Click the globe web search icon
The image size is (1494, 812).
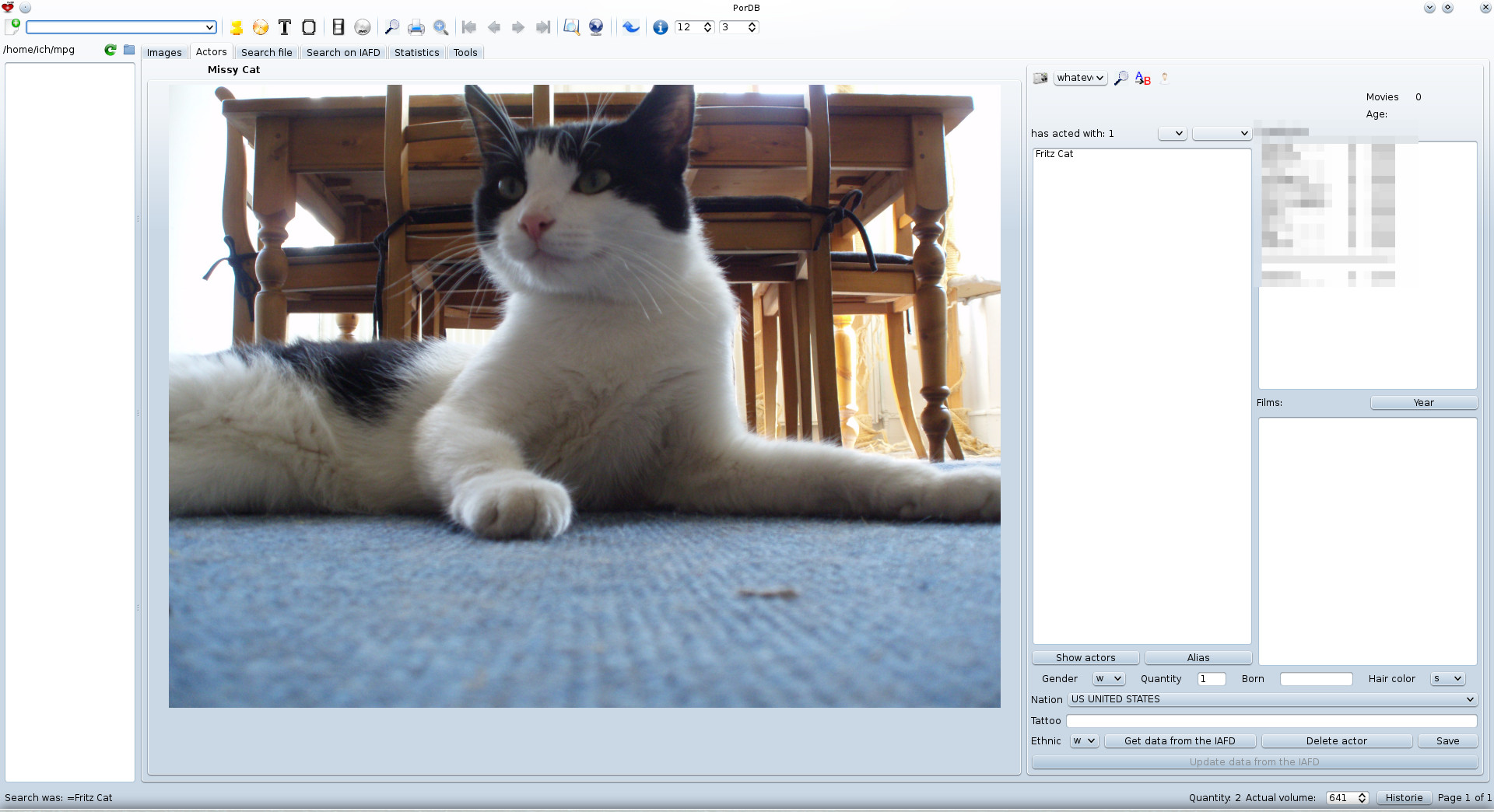(x=596, y=27)
